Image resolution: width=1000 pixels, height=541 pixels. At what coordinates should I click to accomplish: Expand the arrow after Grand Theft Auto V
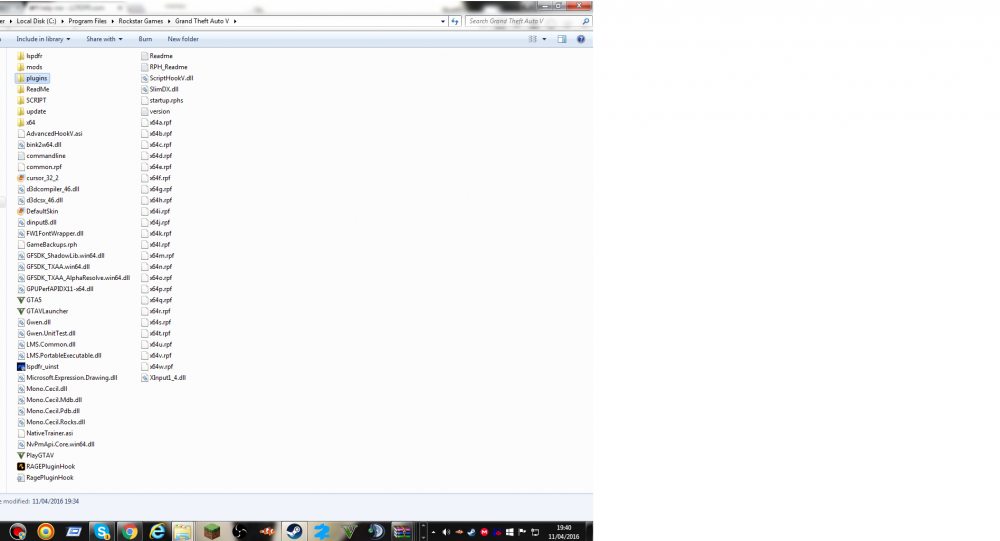(x=235, y=21)
